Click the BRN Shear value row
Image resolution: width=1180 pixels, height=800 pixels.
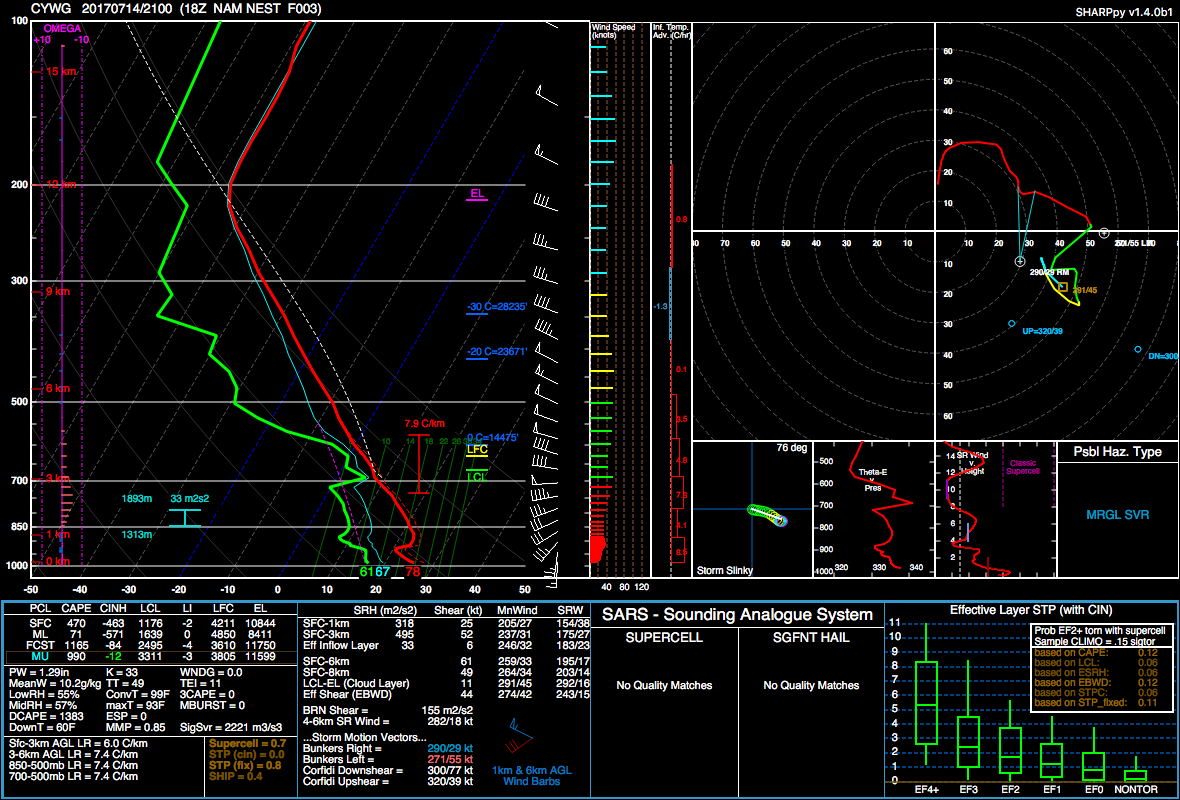click(x=387, y=710)
